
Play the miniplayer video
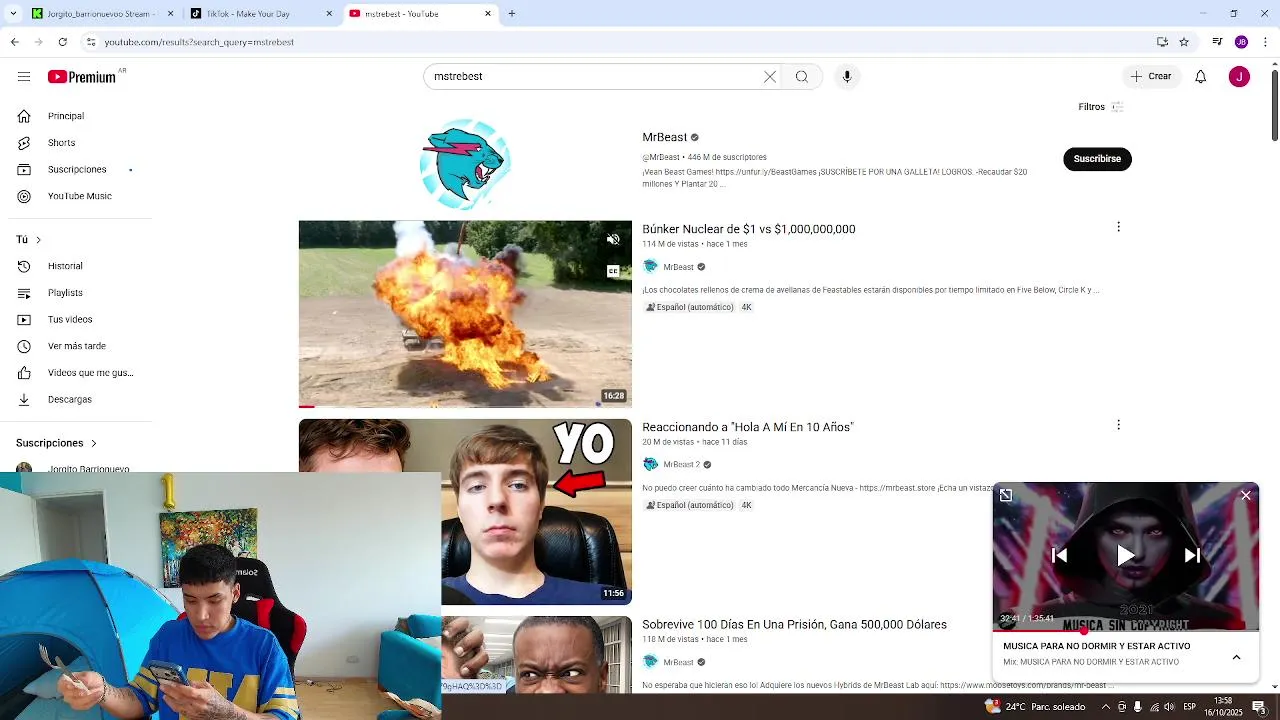1126,556
